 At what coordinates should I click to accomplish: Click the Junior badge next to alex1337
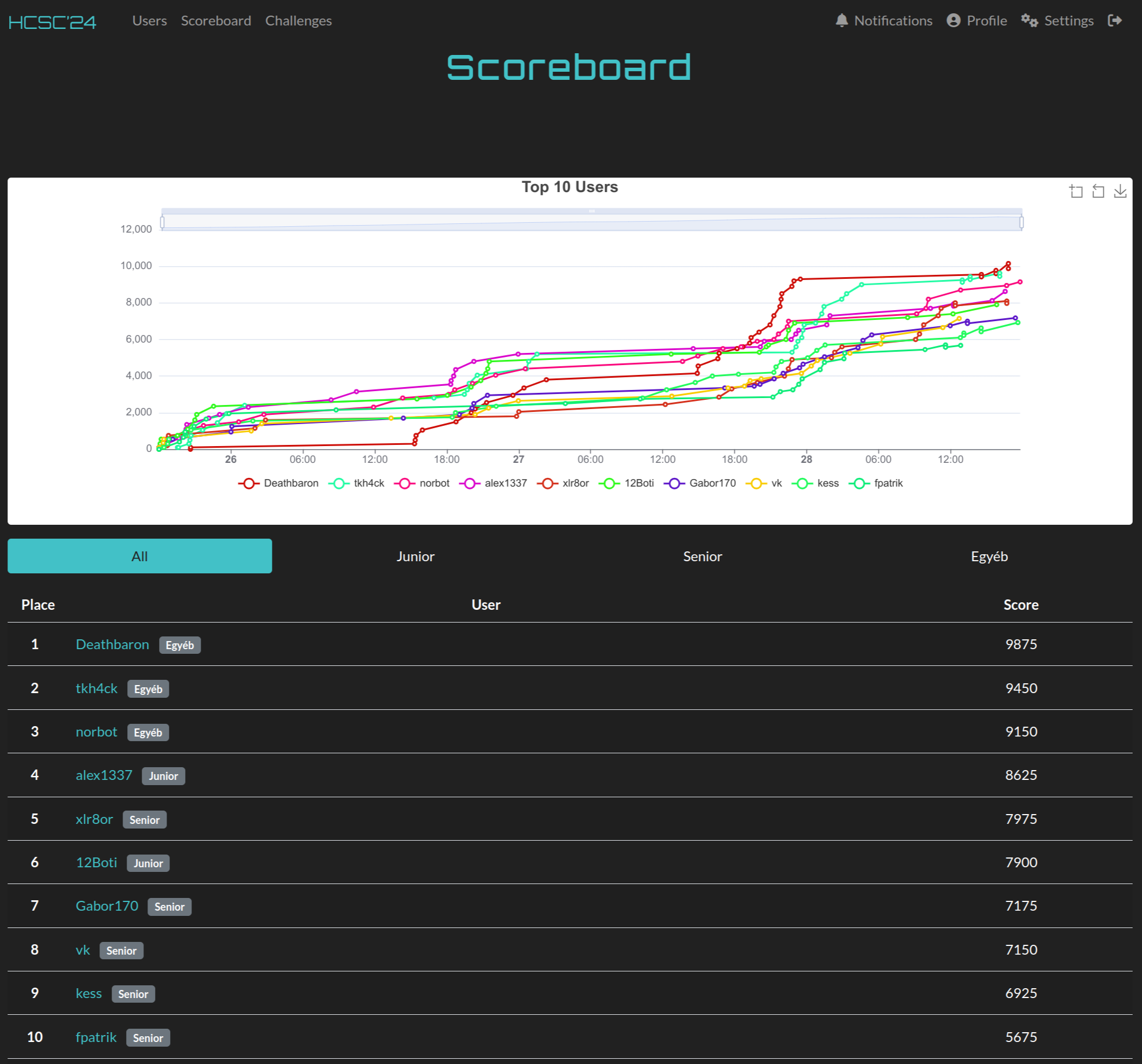tap(164, 776)
